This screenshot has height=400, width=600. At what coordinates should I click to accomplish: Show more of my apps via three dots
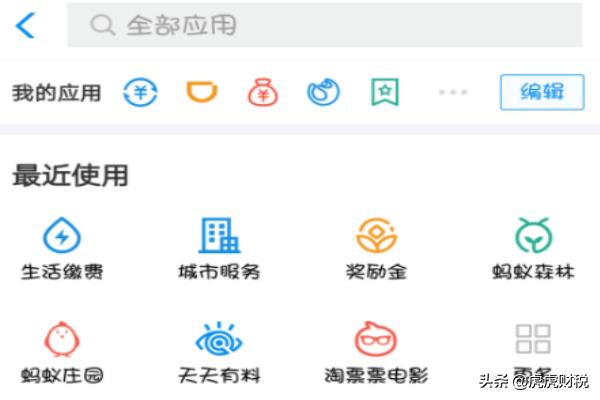(453, 92)
